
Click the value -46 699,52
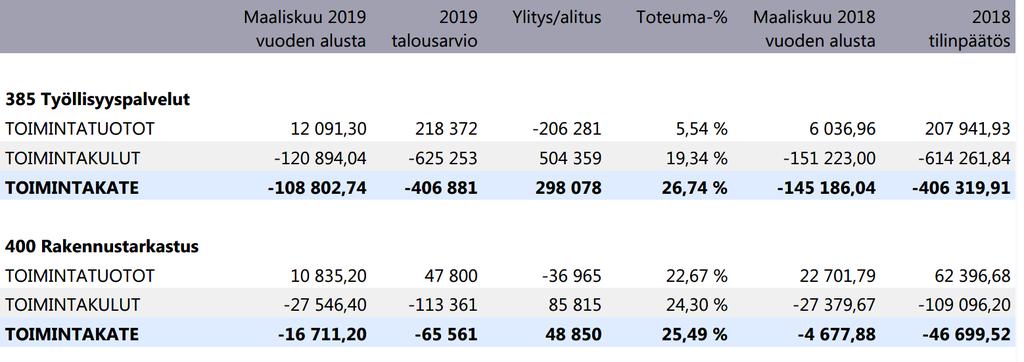pos(970,335)
